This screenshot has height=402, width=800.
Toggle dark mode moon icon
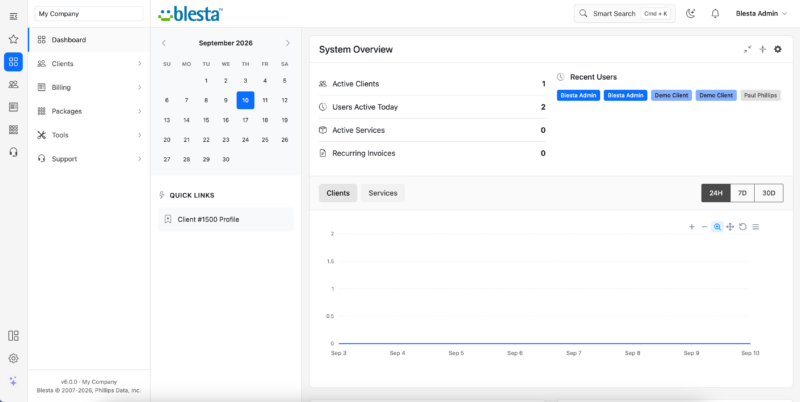690,14
